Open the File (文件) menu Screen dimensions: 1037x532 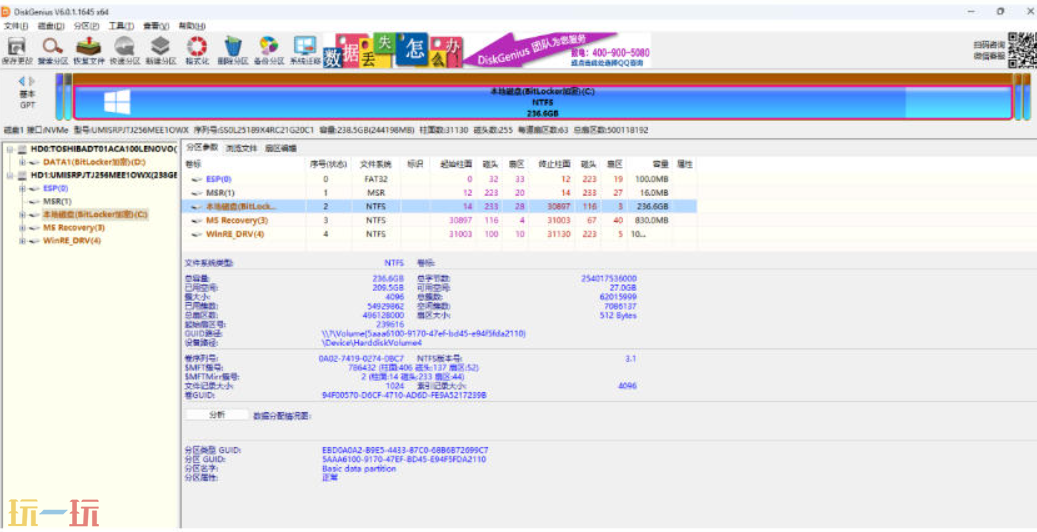pos(16,26)
